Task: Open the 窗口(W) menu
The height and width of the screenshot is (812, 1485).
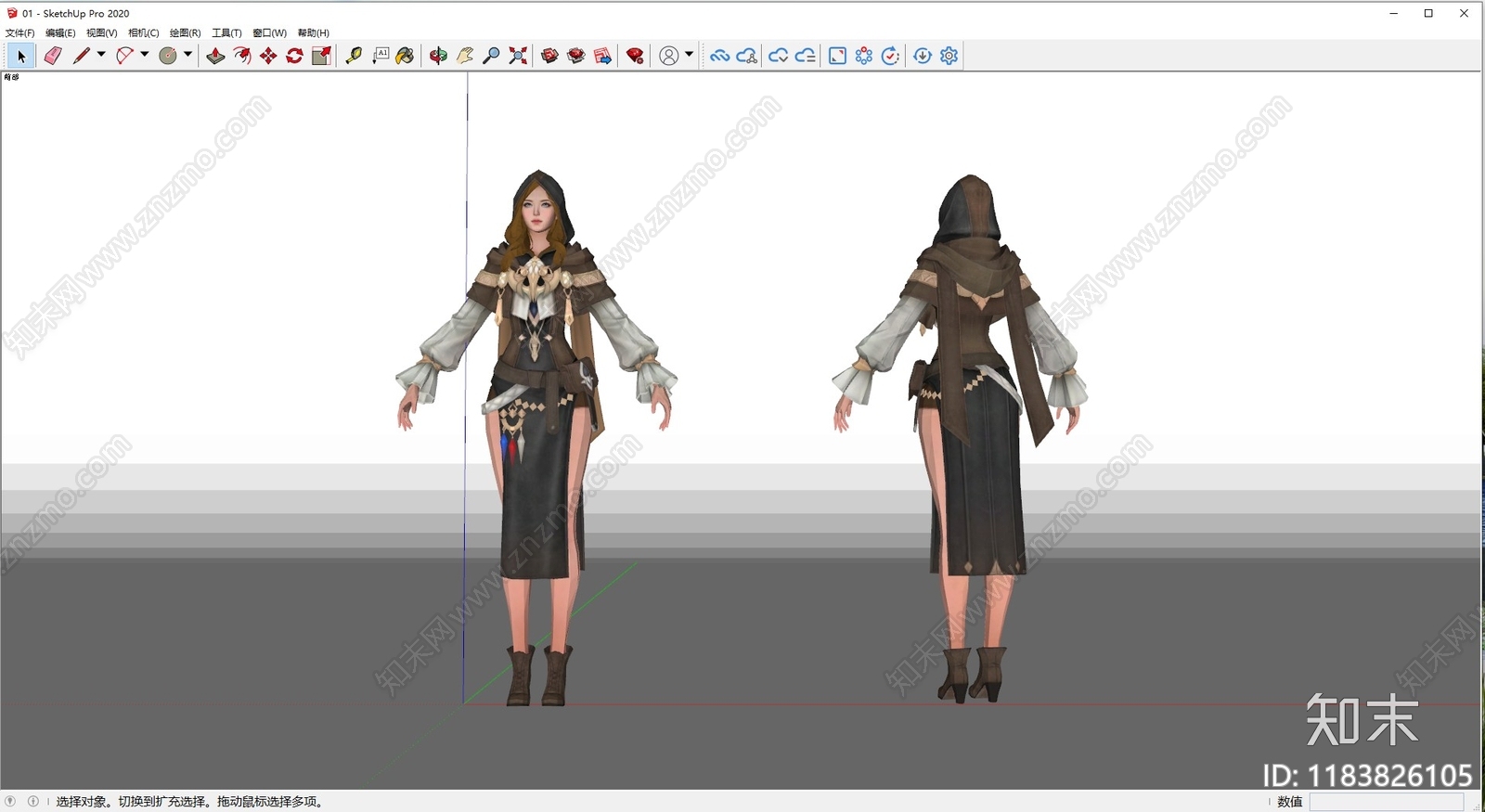Action: [270, 32]
